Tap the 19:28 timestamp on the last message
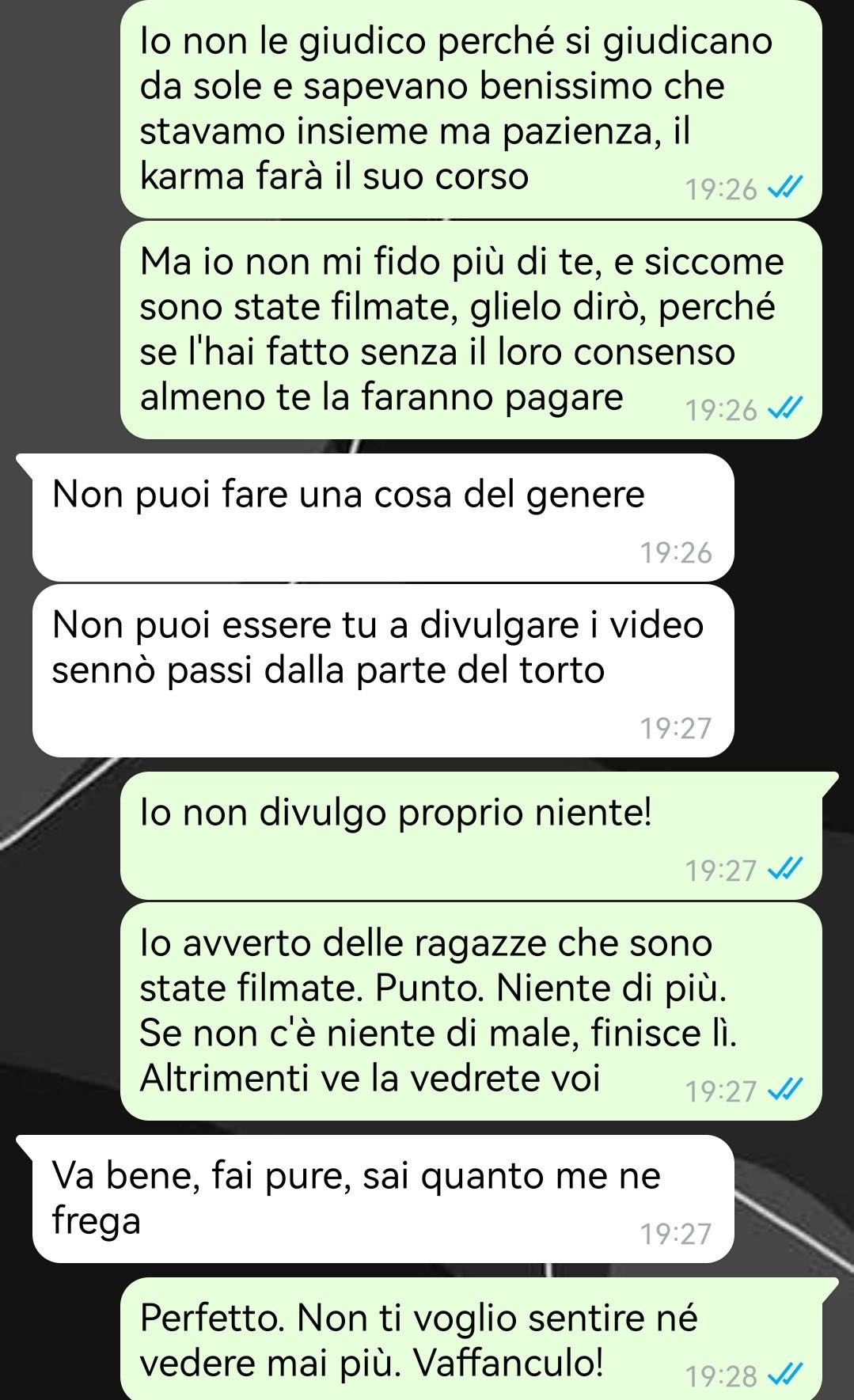This screenshot has height=1400, width=854. click(722, 1376)
